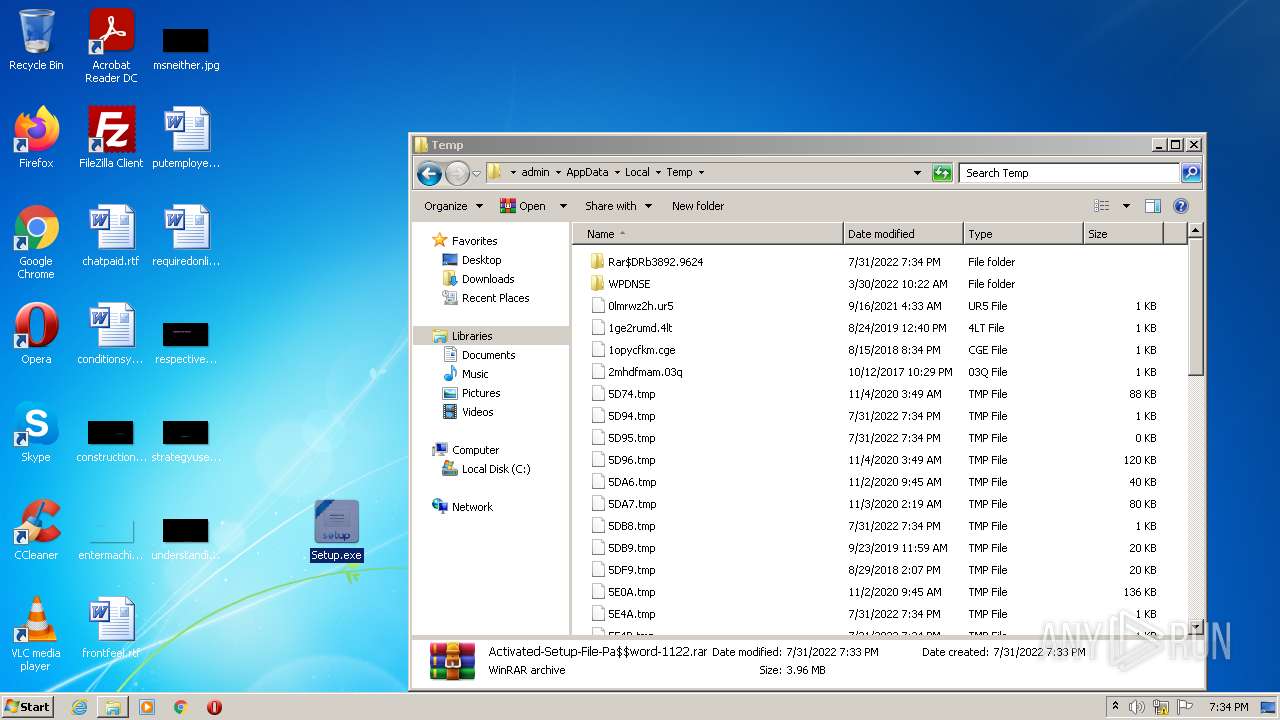
Task: Open the Explorer help button
Action: click(x=1180, y=206)
